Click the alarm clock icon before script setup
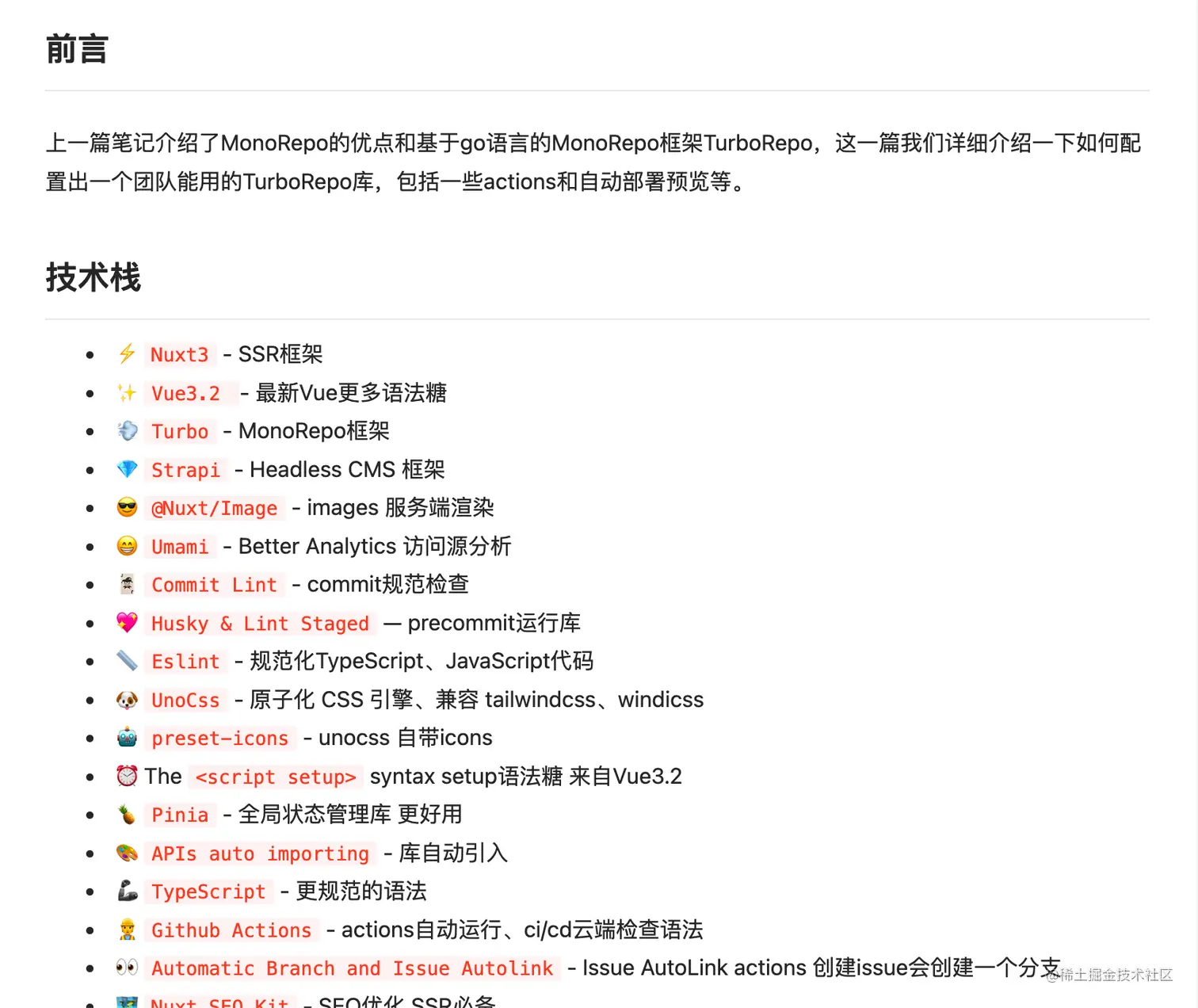This screenshot has height=1008, width=1198. coord(127,776)
